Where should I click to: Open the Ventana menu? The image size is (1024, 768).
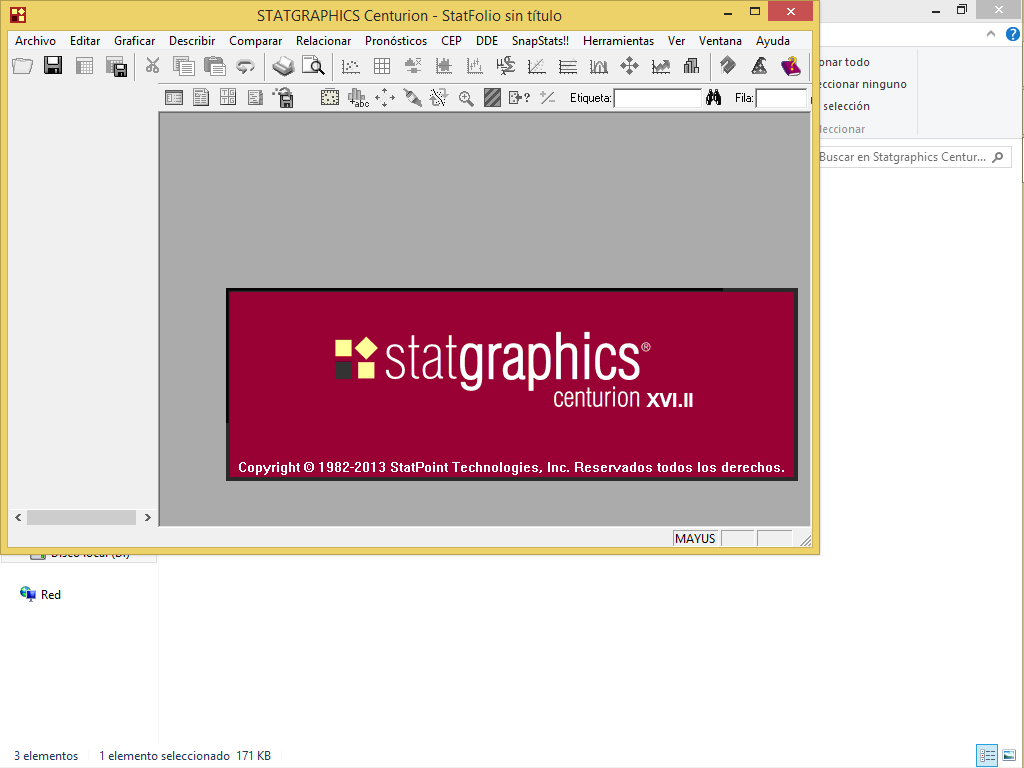720,40
